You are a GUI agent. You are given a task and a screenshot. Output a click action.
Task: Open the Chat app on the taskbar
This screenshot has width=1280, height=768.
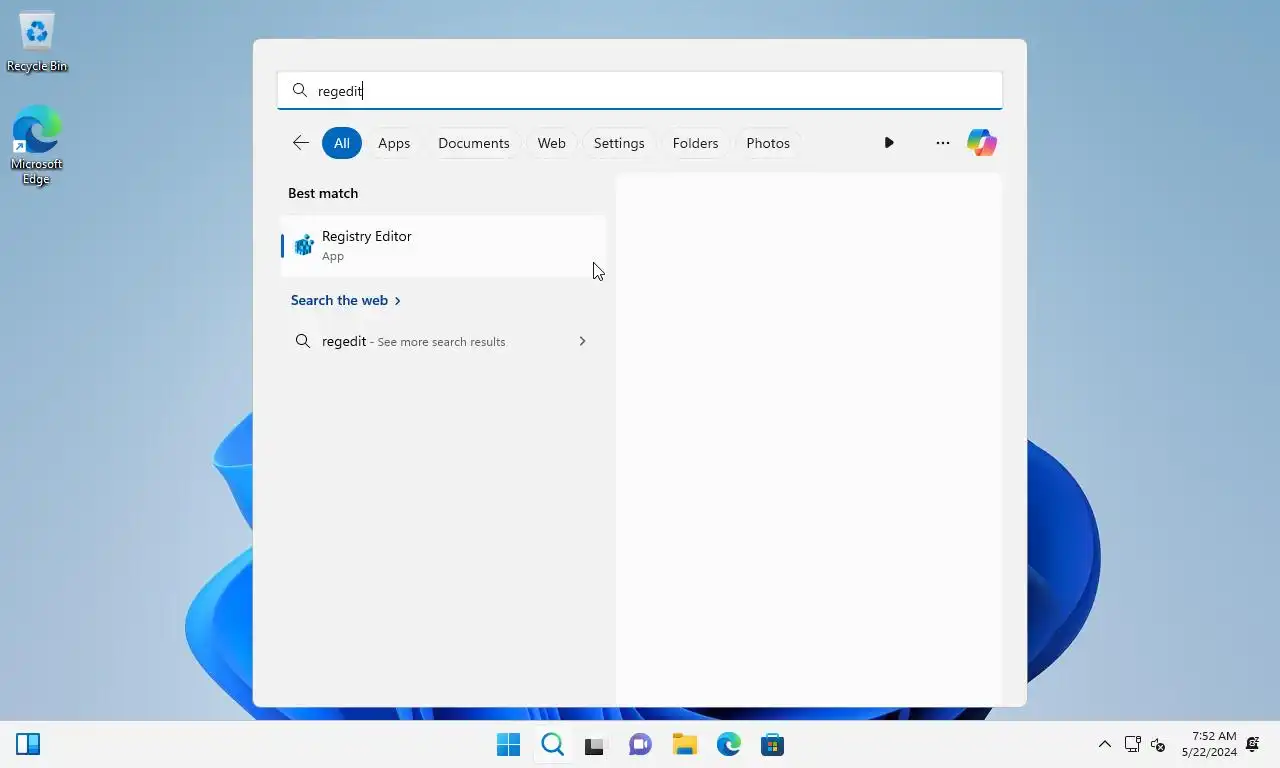640,745
